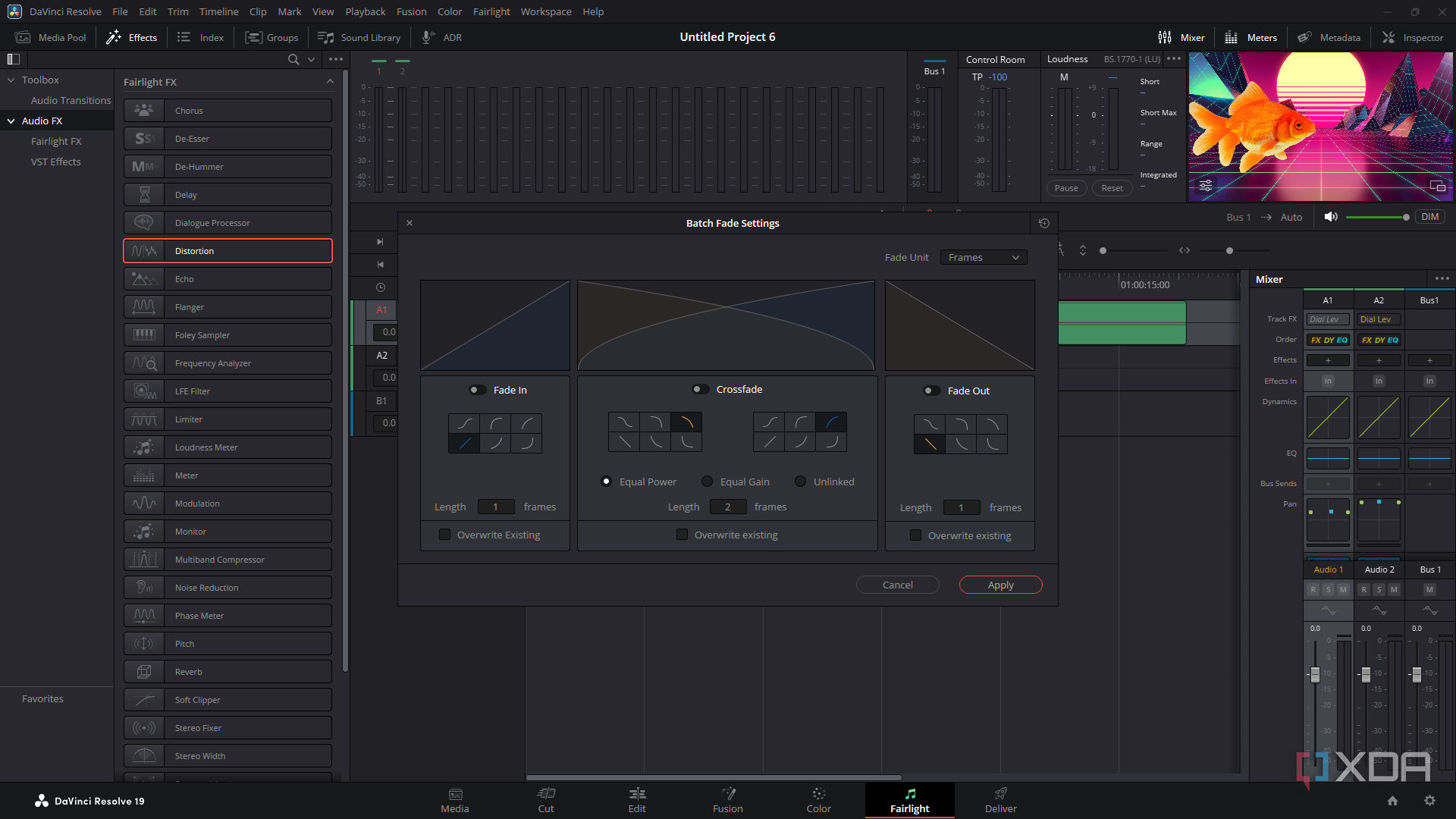1456x819 pixels.
Task: Switch to the Deliver page tab
Action: point(1001,800)
